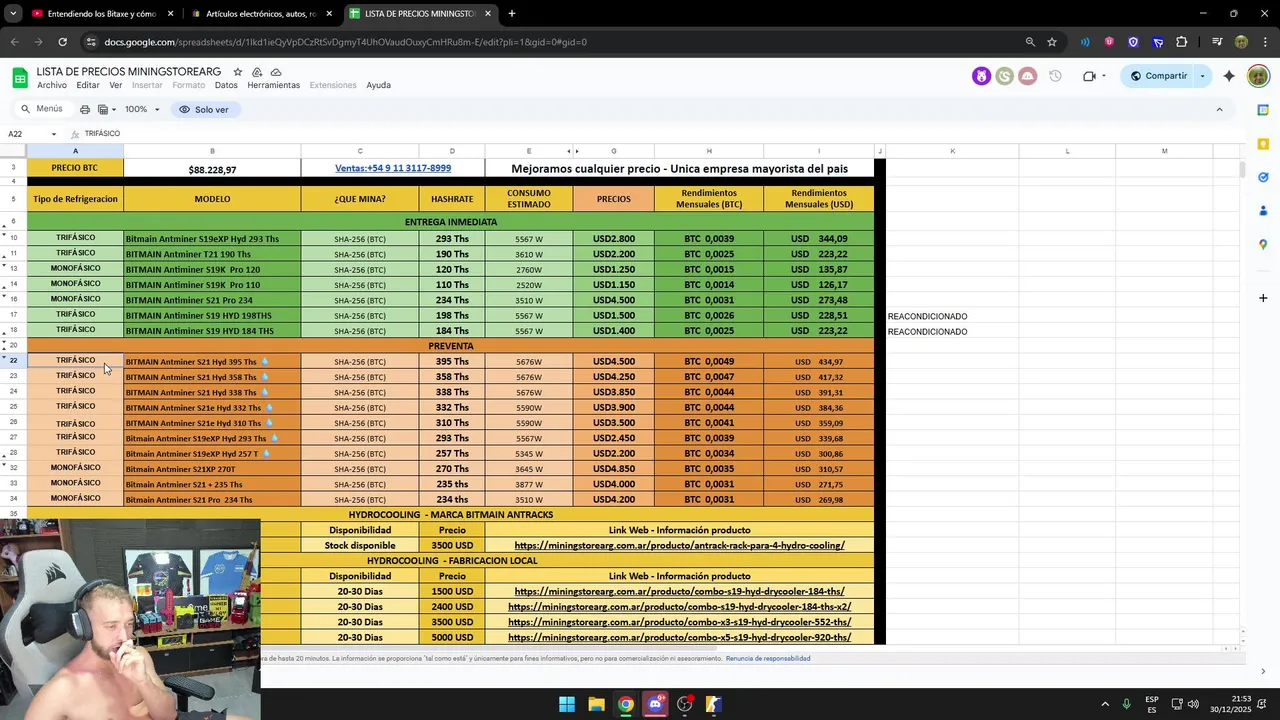Image resolution: width=1280 pixels, height=720 pixels.
Task: Open the Name box A22 dropdown
Action: (54, 134)
